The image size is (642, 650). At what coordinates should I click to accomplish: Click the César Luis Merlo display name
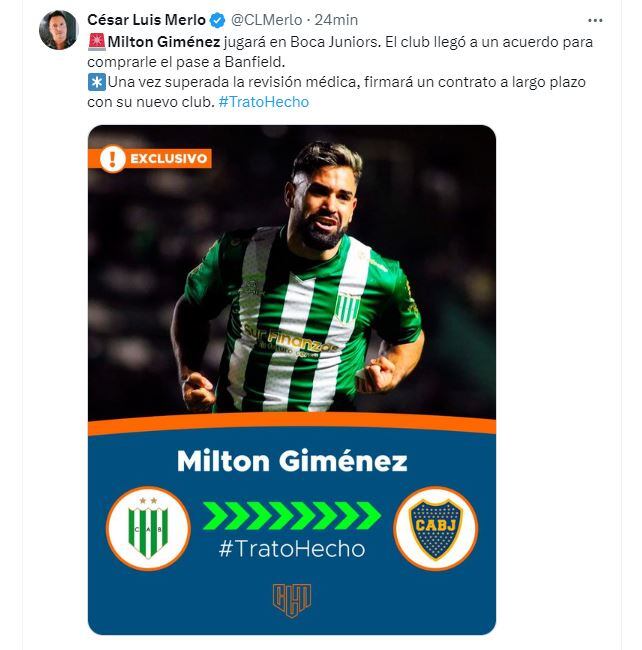(x=146, y=20)
